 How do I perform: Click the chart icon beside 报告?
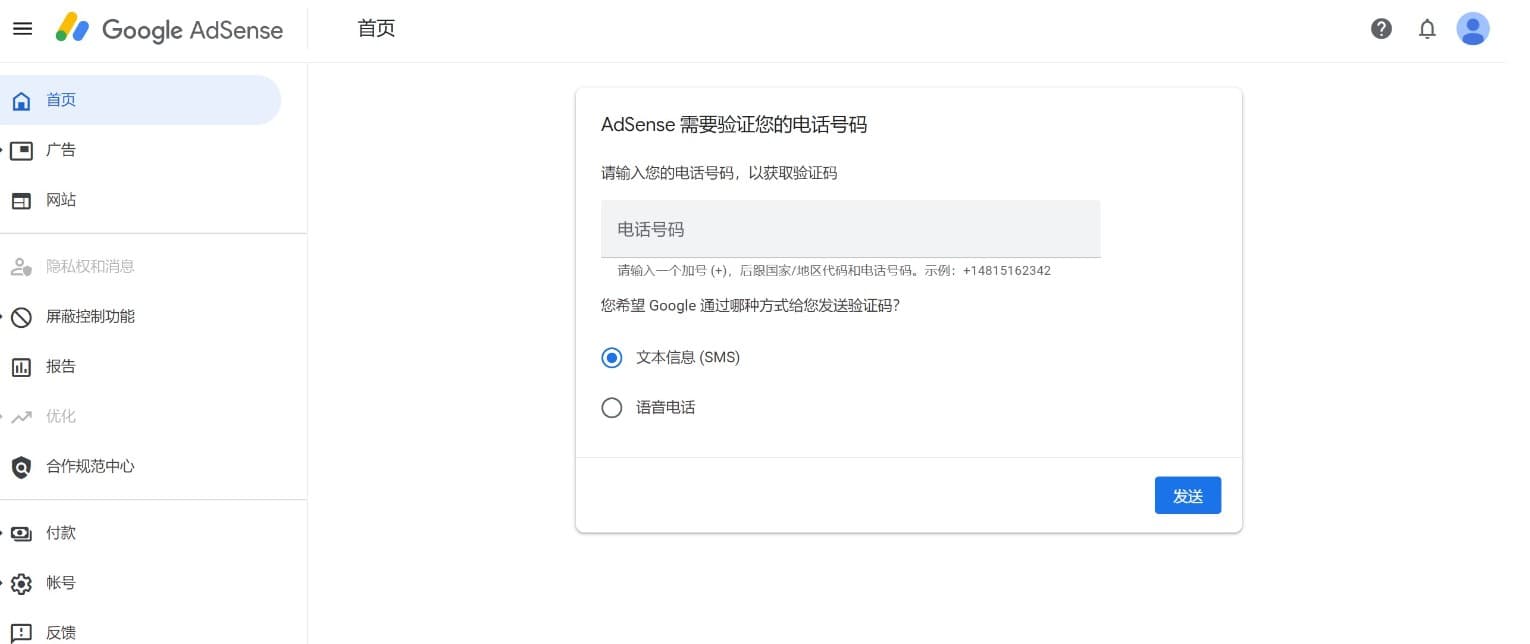point(21,367)
